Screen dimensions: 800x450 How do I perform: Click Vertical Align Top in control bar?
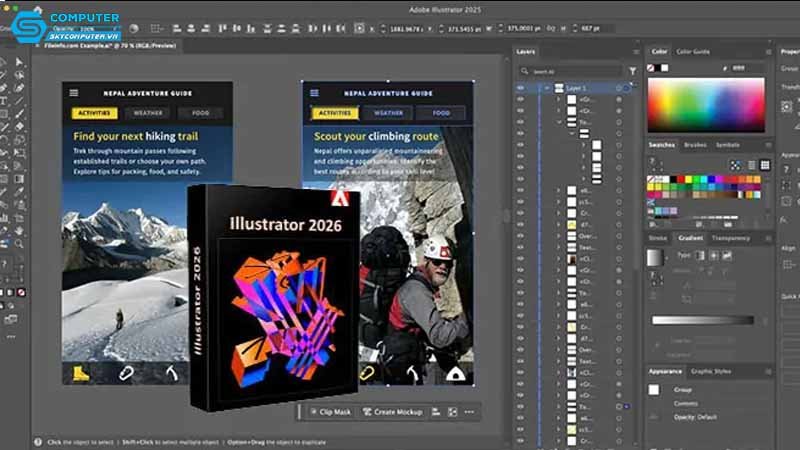(222, 29)
